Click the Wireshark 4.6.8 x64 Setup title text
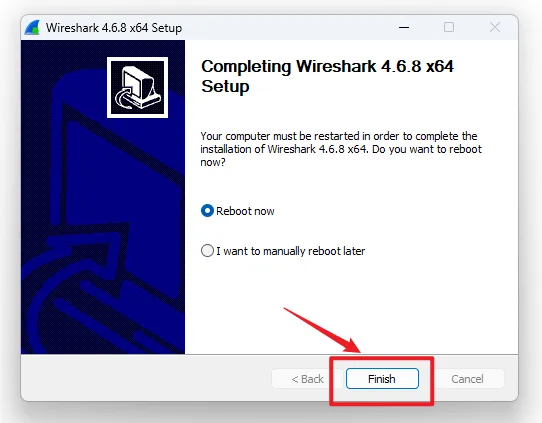This screenshot has width=542, height=423. [114, 28]
